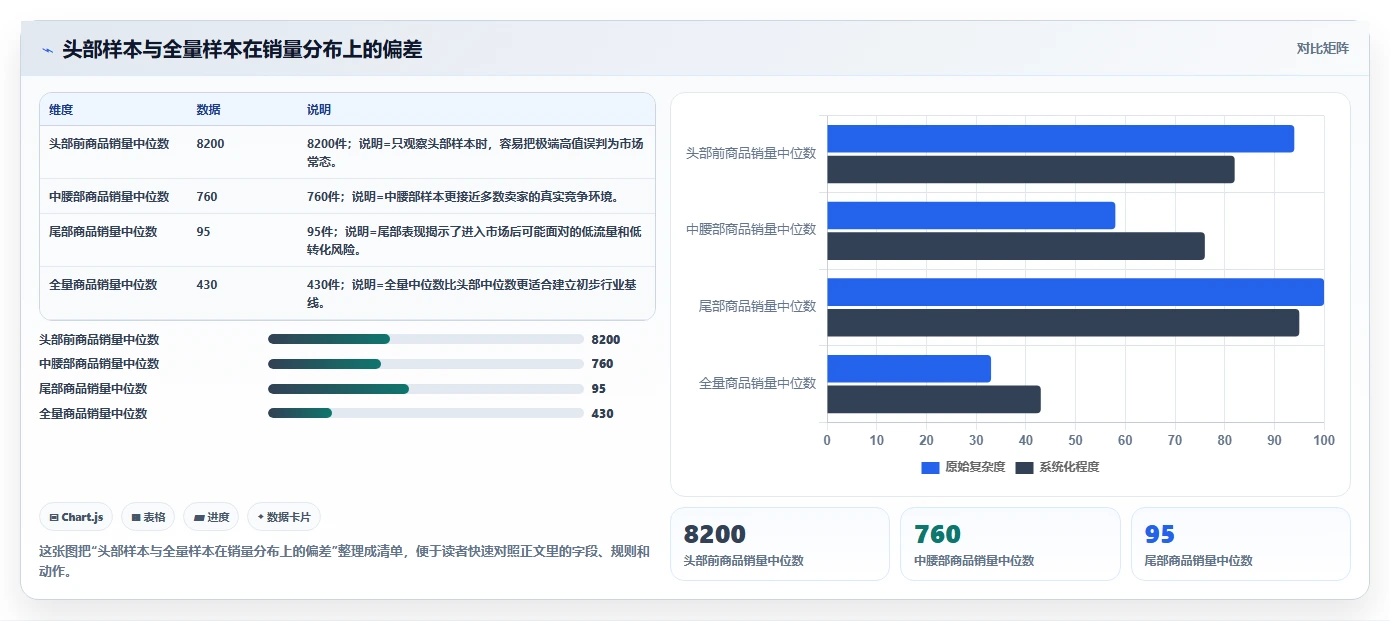Click the 进度 tag chip
This screenshot has height=621, width=1390.
[211, 517]
